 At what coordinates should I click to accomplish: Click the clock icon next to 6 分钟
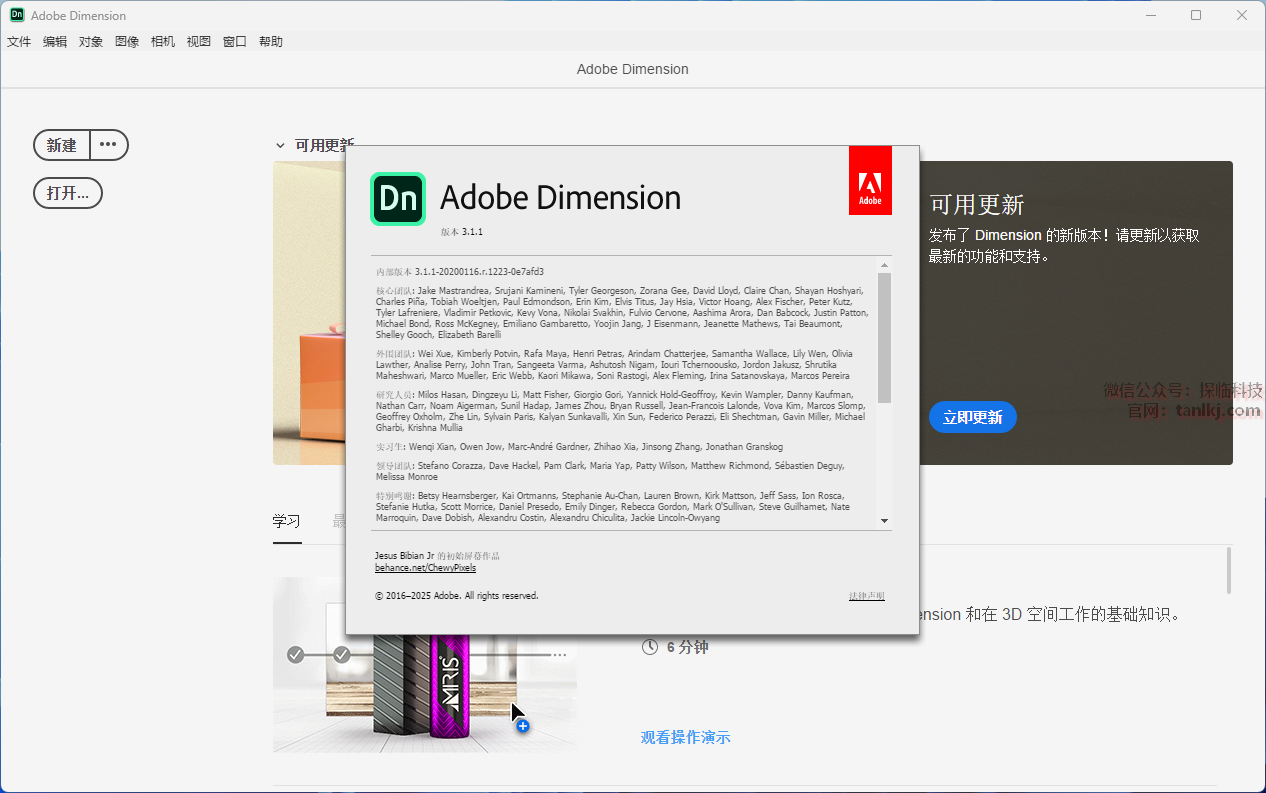point(650,647)
